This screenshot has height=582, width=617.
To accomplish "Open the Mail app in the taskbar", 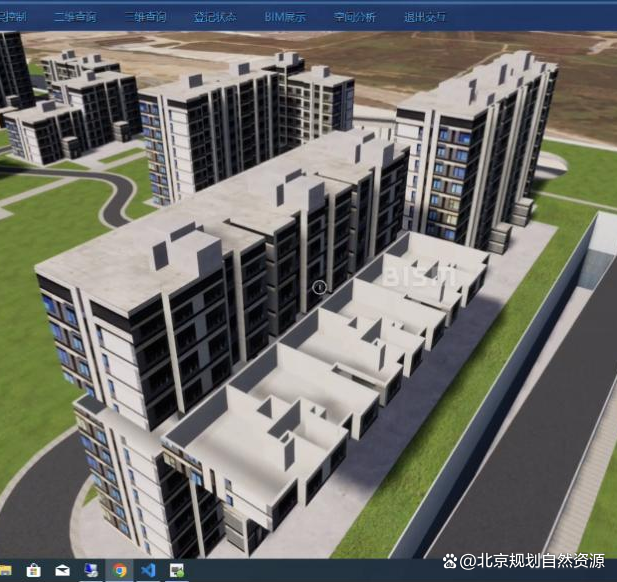I will click(x=63, y=571).
